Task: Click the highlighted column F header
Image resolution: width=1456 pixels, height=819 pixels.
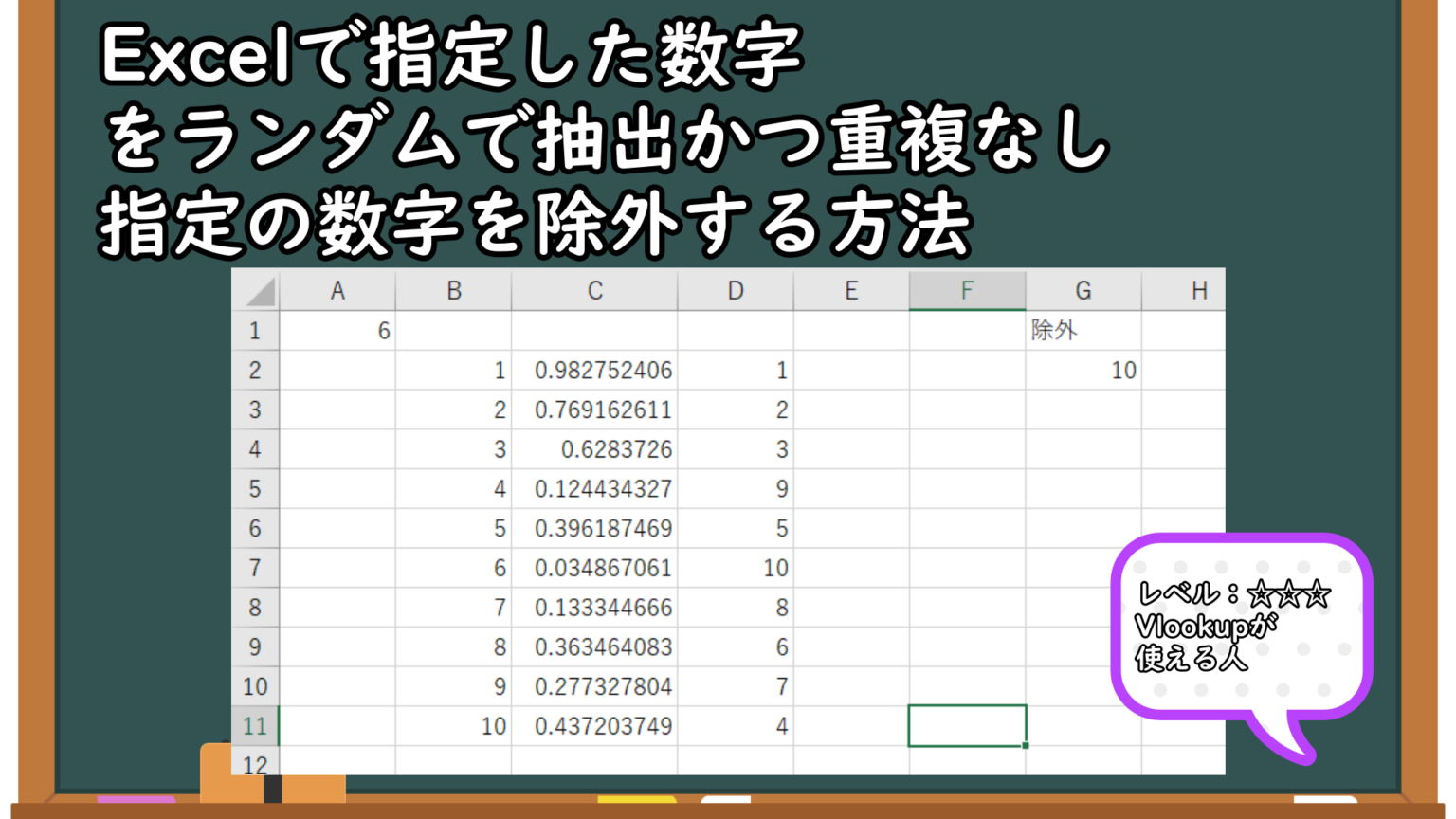Action: tap(967, 291)
